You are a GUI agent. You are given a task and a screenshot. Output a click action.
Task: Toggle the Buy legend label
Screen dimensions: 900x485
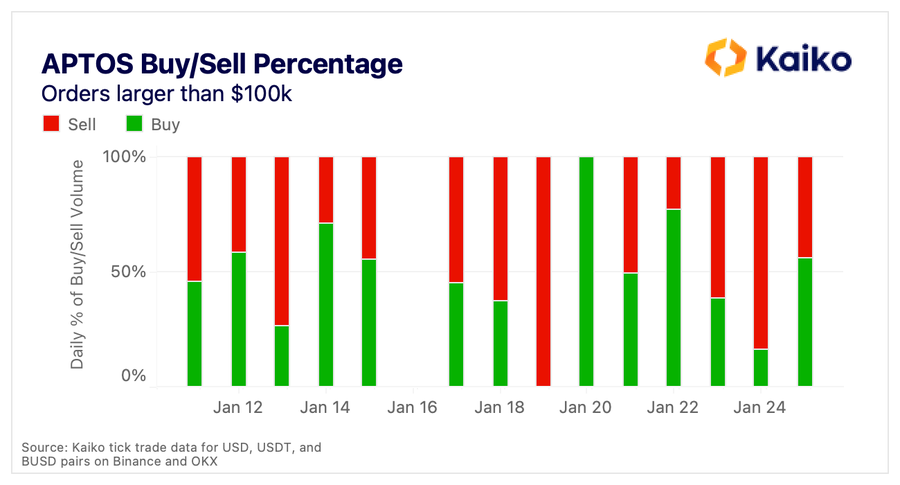pyautogui.click(x=165, y=125)
